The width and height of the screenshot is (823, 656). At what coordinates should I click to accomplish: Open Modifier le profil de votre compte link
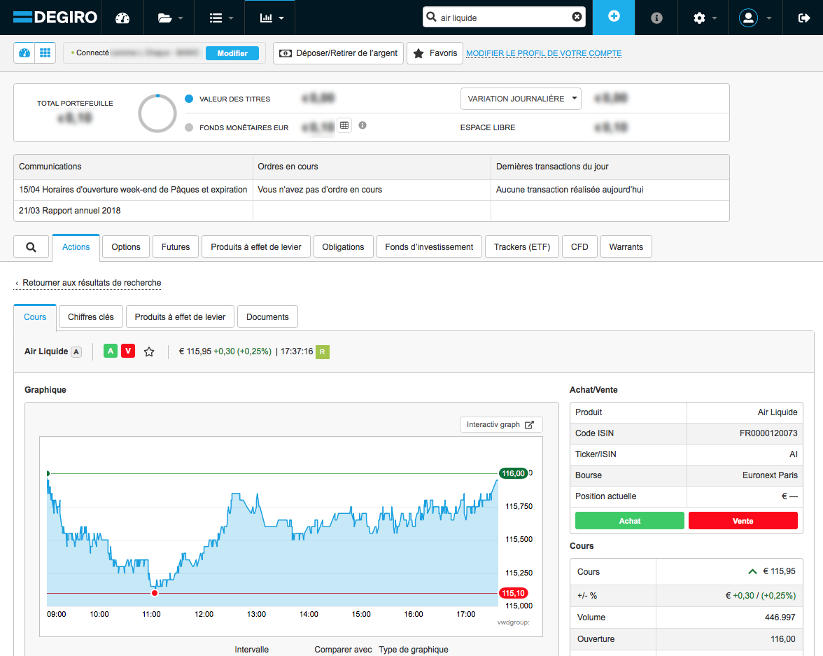(x=544, y=53)
